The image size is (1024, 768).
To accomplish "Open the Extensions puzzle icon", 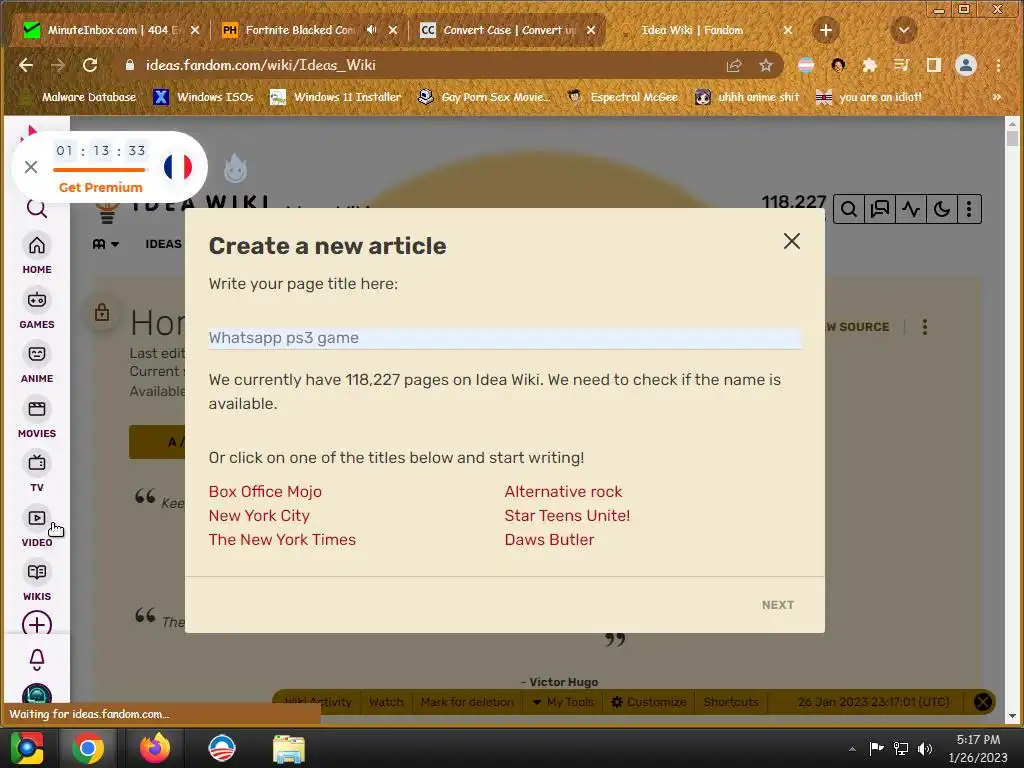I will 869,65.
